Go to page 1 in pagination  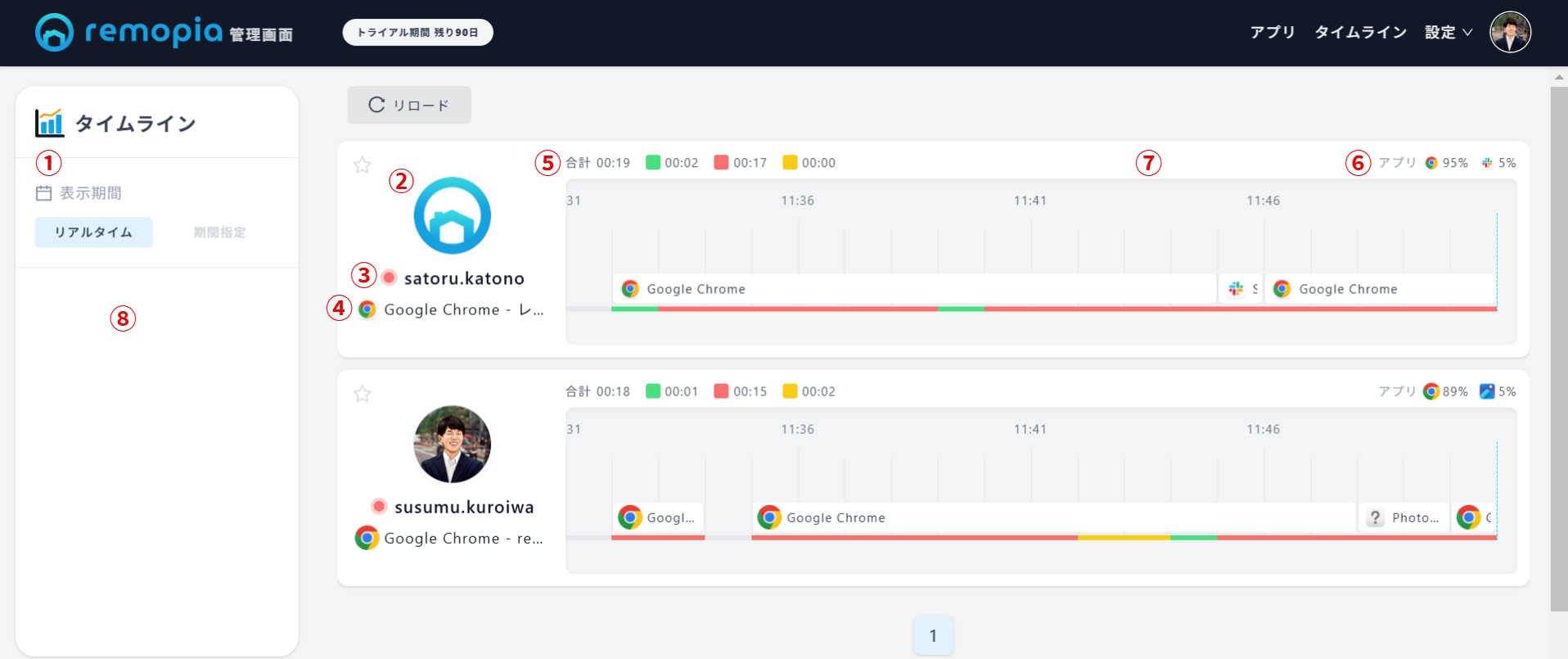933,635
